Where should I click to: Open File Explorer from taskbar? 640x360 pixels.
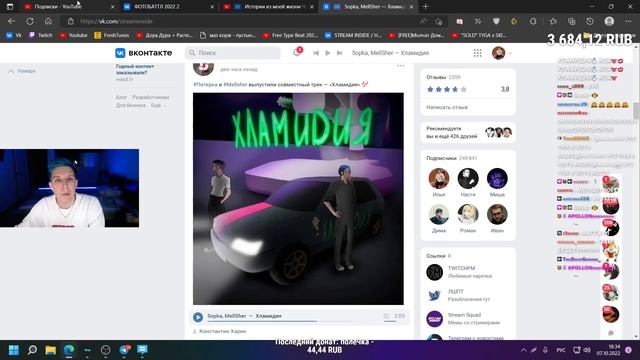coord(51,350)
